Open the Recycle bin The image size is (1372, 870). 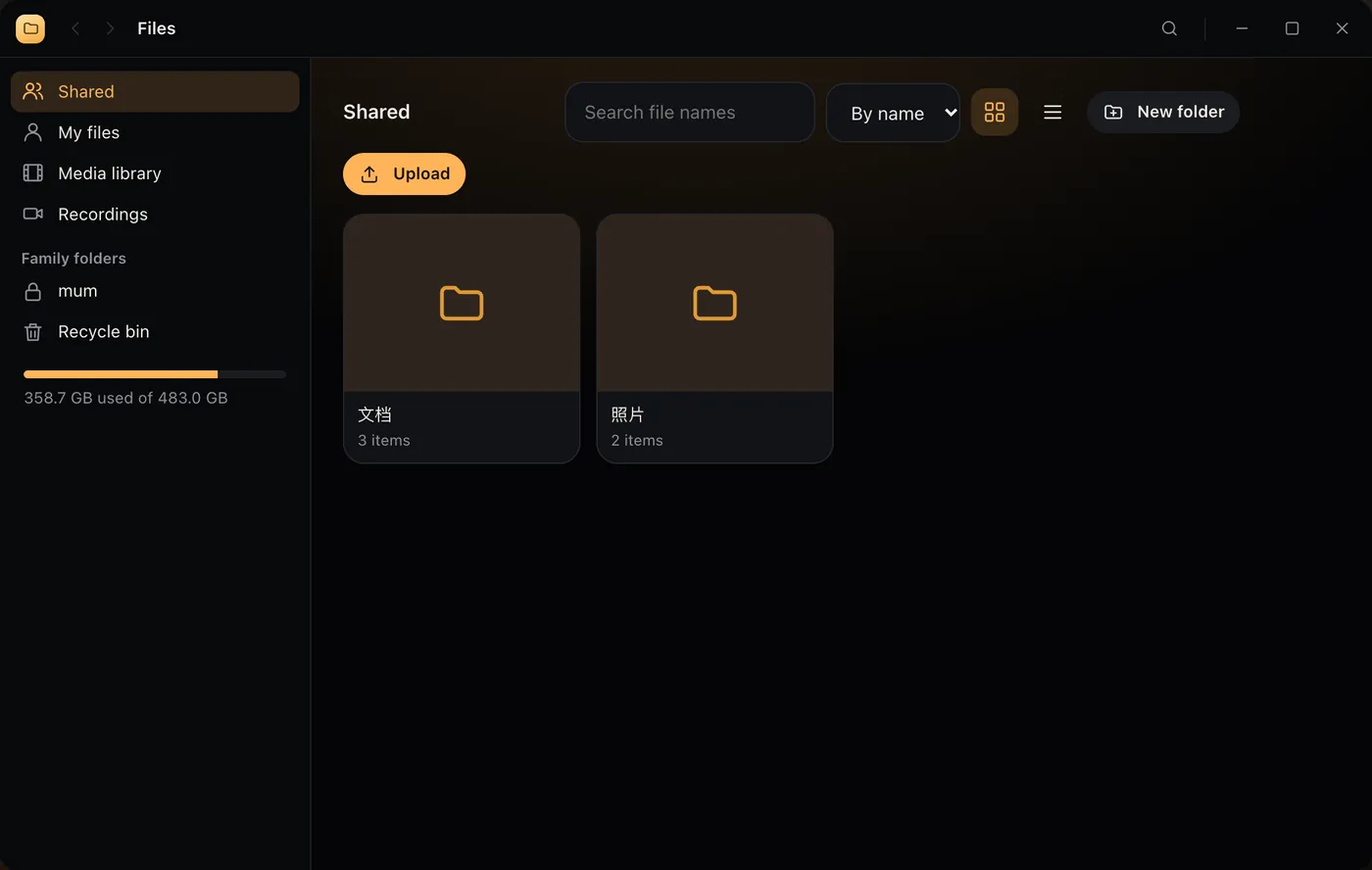click(155, 332)
